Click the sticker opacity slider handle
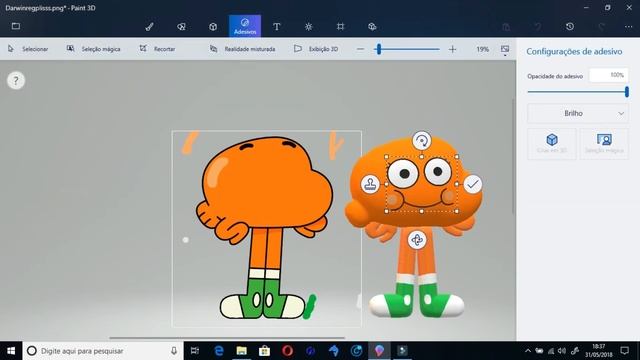This screenshot has height=360, width=640. pyautogui.click(x=627, y=92)
